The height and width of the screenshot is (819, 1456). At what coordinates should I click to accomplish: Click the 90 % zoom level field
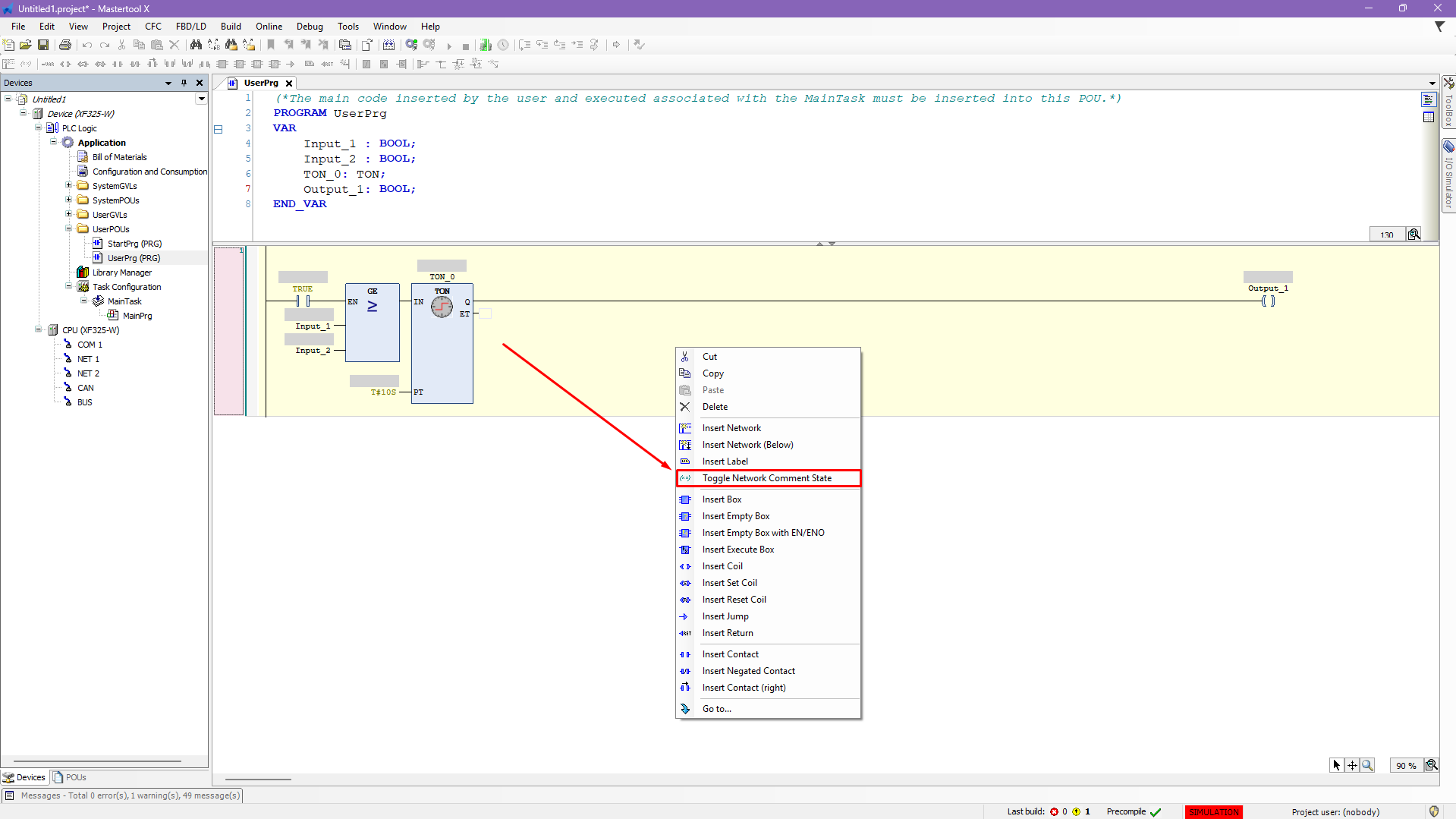tap(1406, 766)
